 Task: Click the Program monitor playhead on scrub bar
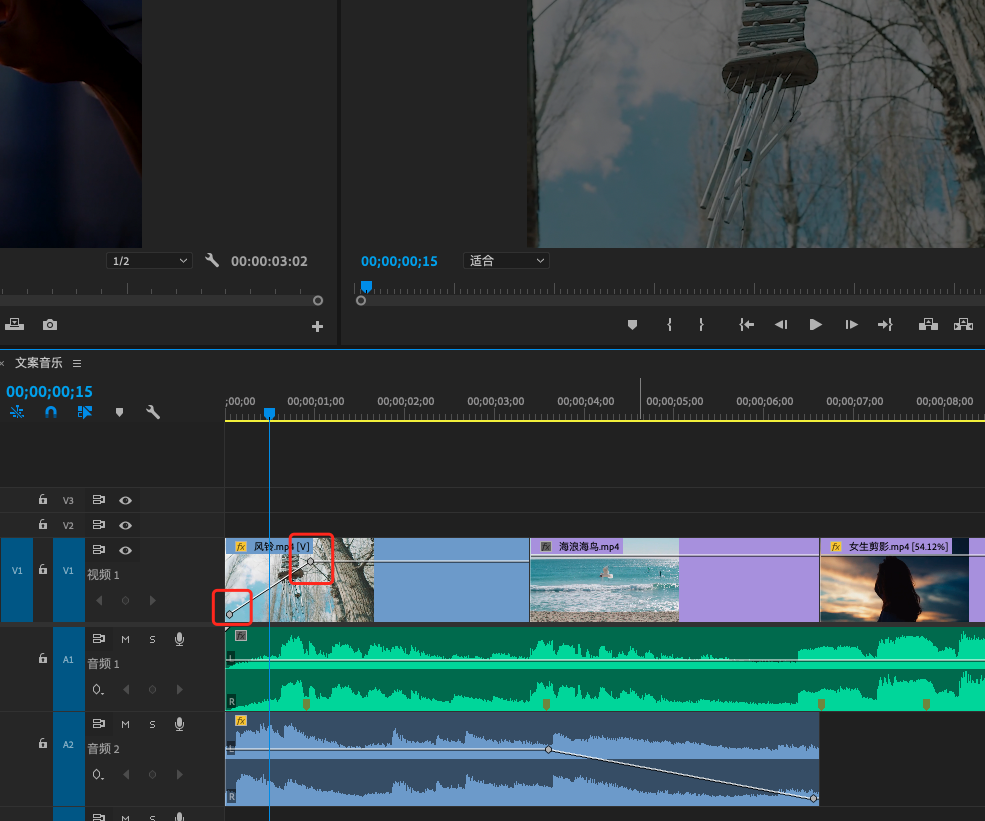366,286
